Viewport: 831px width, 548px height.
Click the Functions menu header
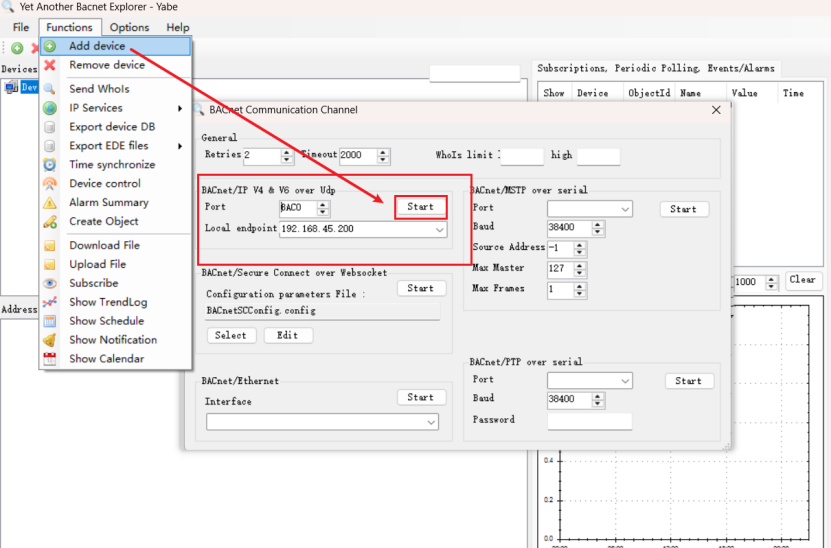(x=69, y=28)
